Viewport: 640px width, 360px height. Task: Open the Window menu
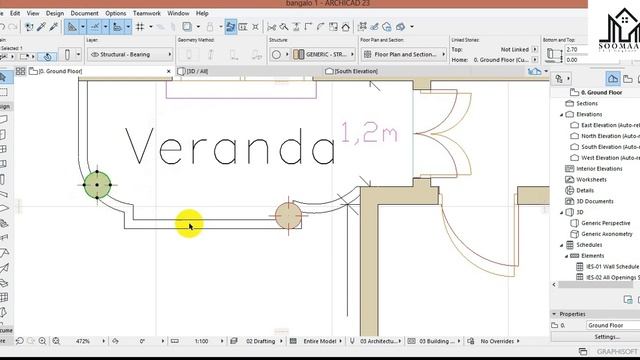pyautogui.click(x=178, y=13)
